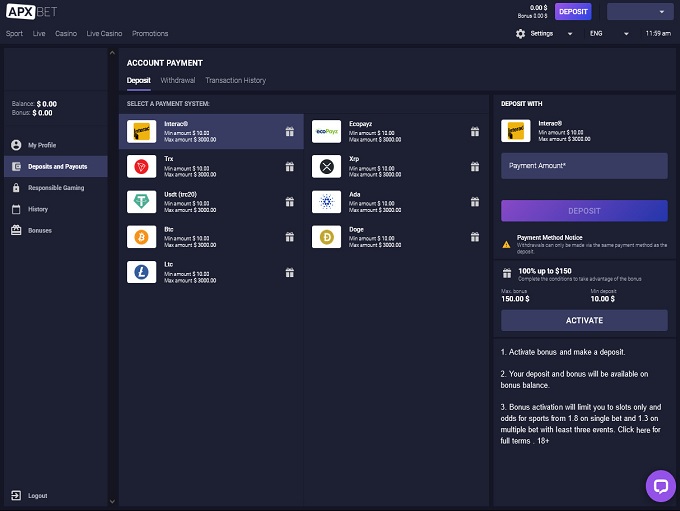Expand the ENG language selector

coord(609,33)
